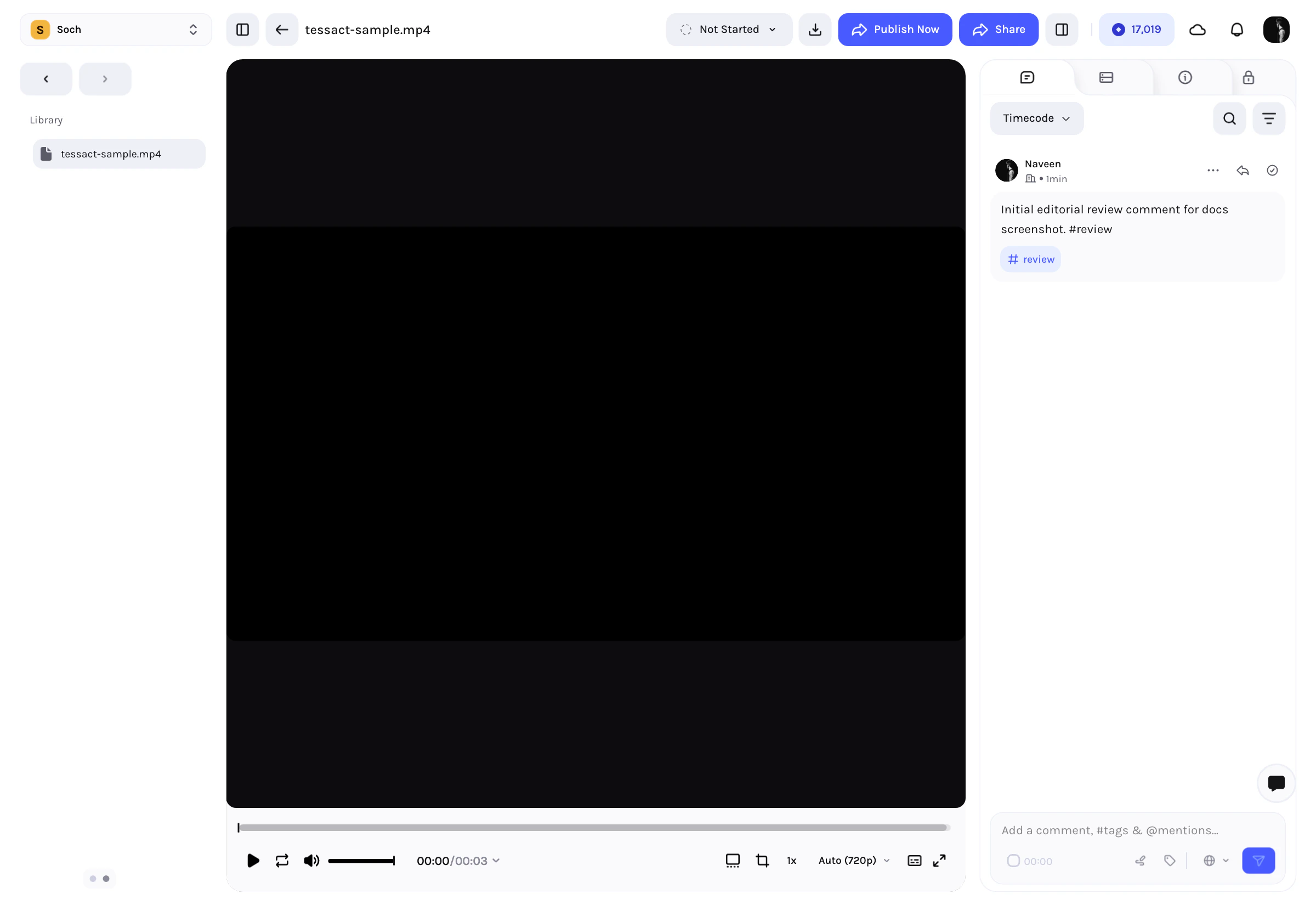
Task: Search comments with magnifier icon
Action: [x=1229, y=118]
